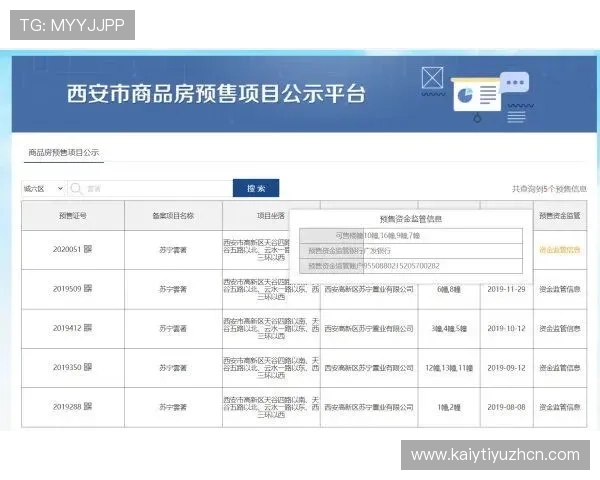Click buildings cell 1幢,2幢
Viewport: 600px width, 480px height.
449,407
